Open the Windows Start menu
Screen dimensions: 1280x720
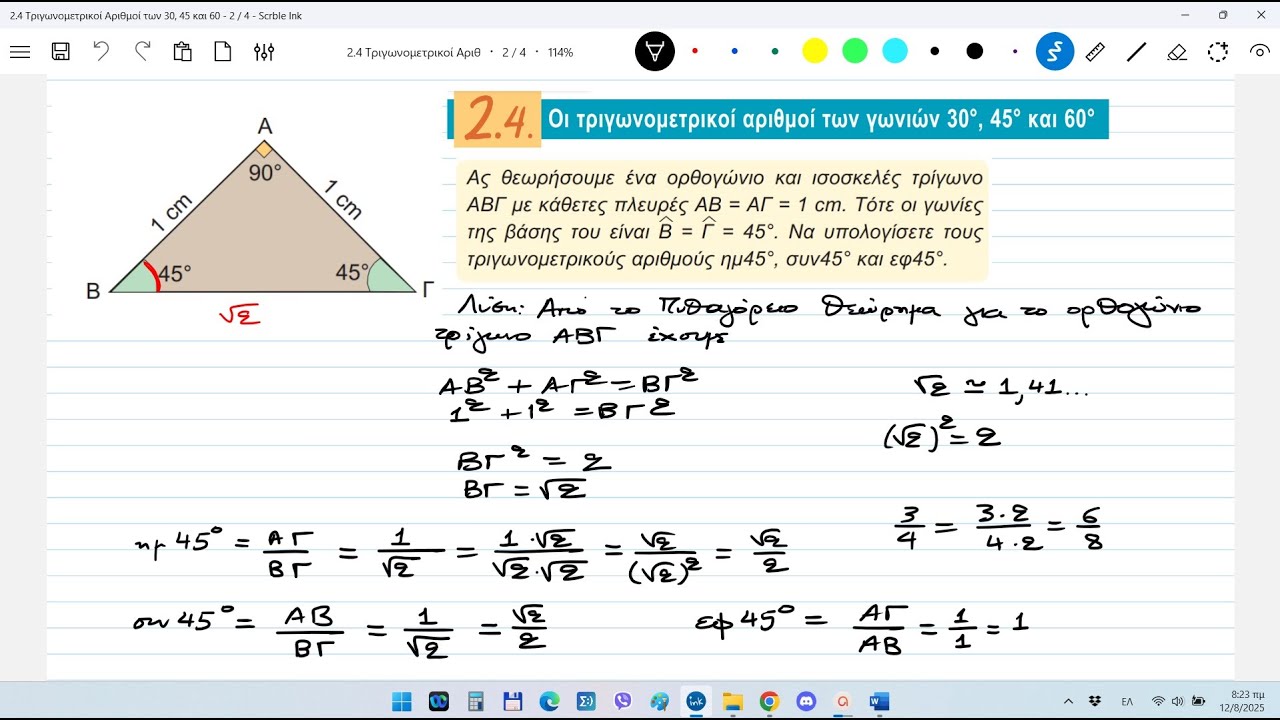click(x=401, y=701)
